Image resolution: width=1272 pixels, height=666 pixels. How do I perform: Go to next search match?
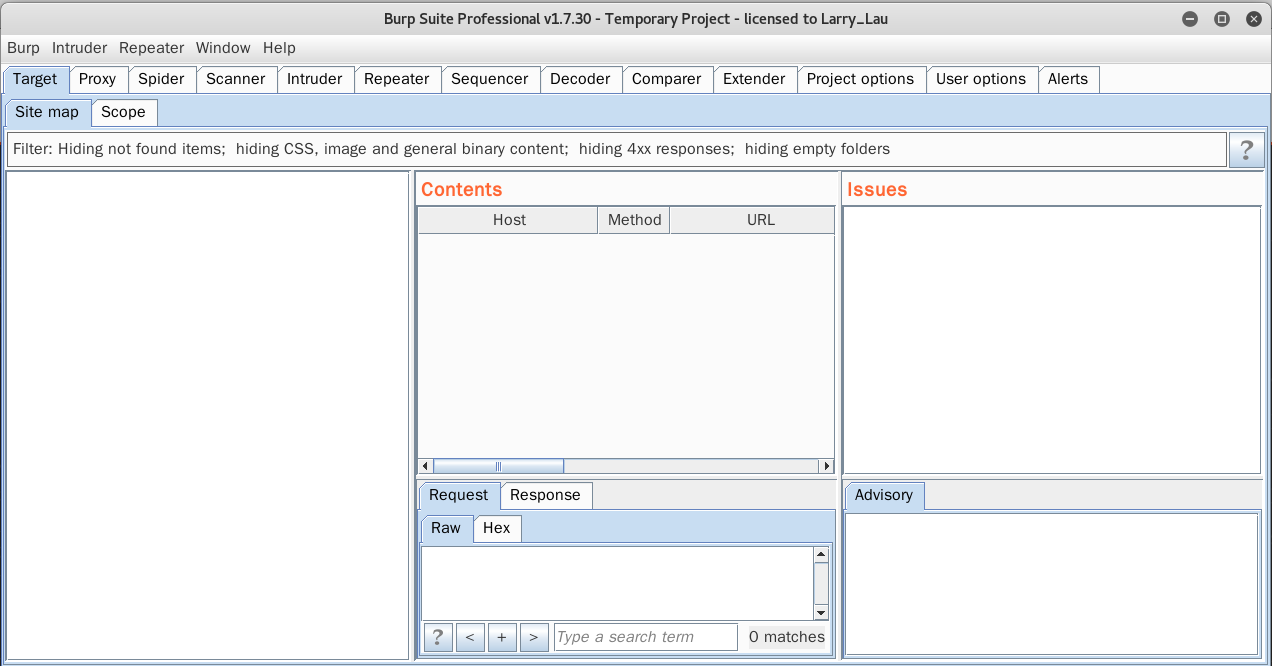coord(534,637)
